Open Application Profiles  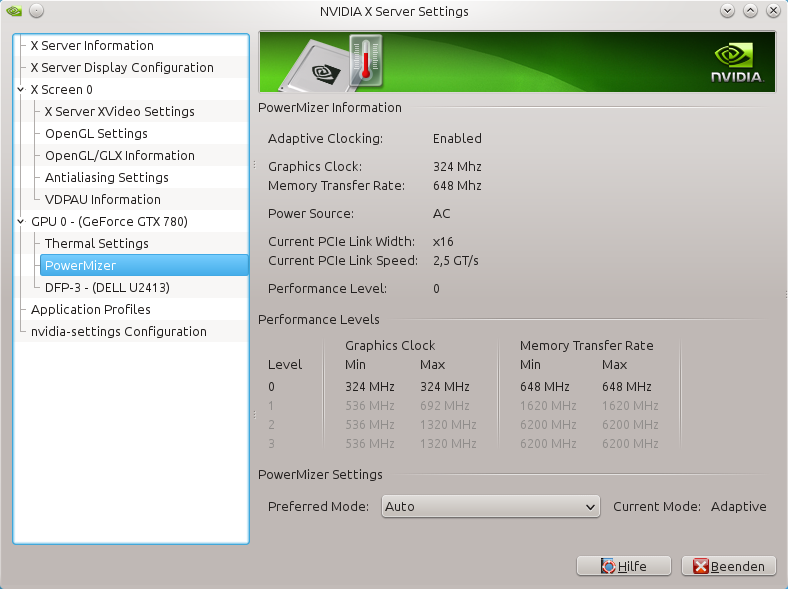pyautogui.click(x=90, y=310)
